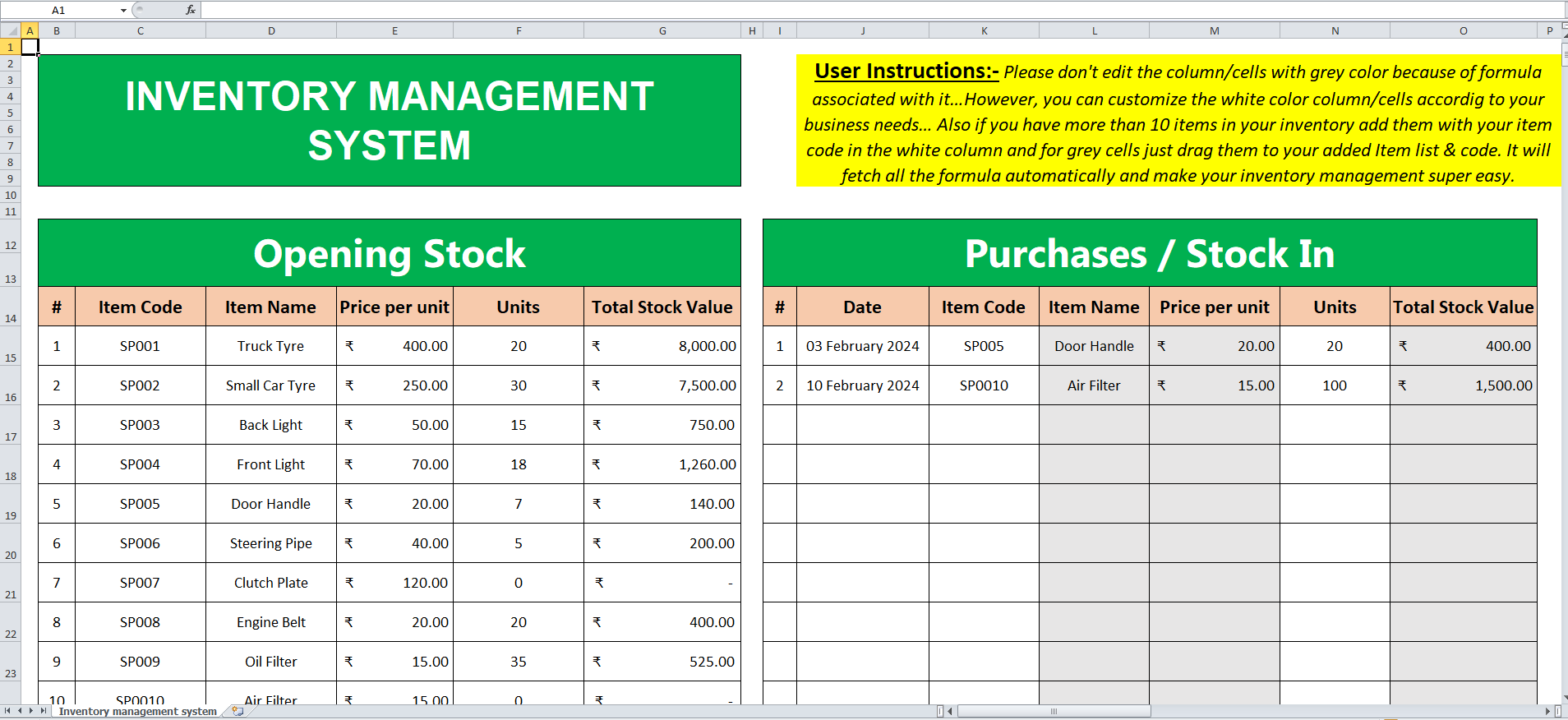Select the Oil Filter cell
The height and width of the screenshot is (720, 1568).
(x=271, y=662)
